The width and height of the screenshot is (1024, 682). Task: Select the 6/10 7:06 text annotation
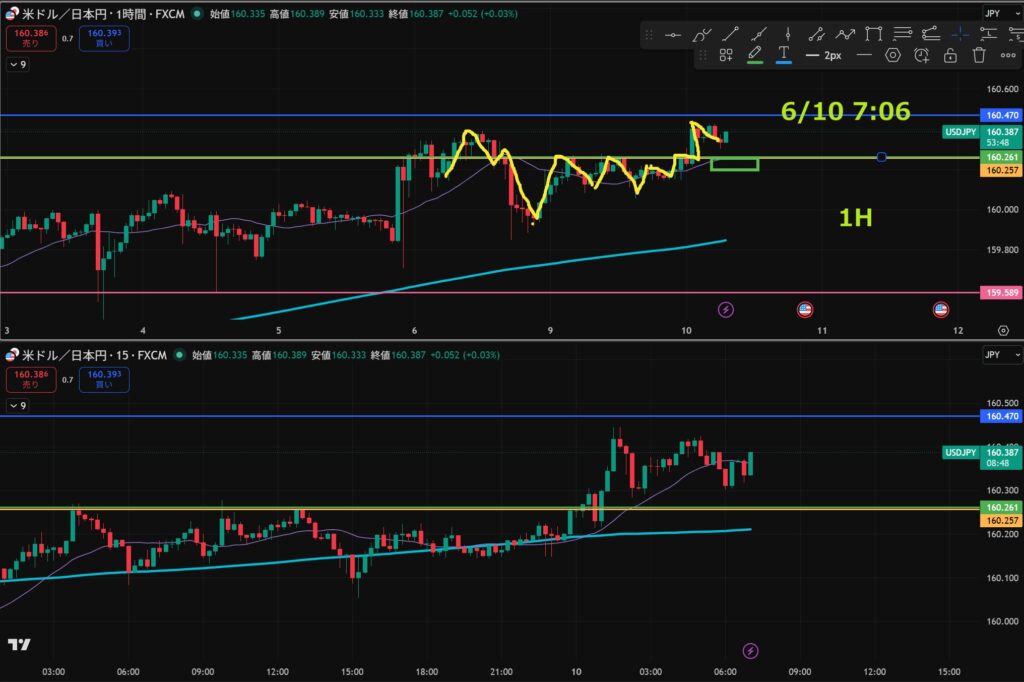[845, 112]
